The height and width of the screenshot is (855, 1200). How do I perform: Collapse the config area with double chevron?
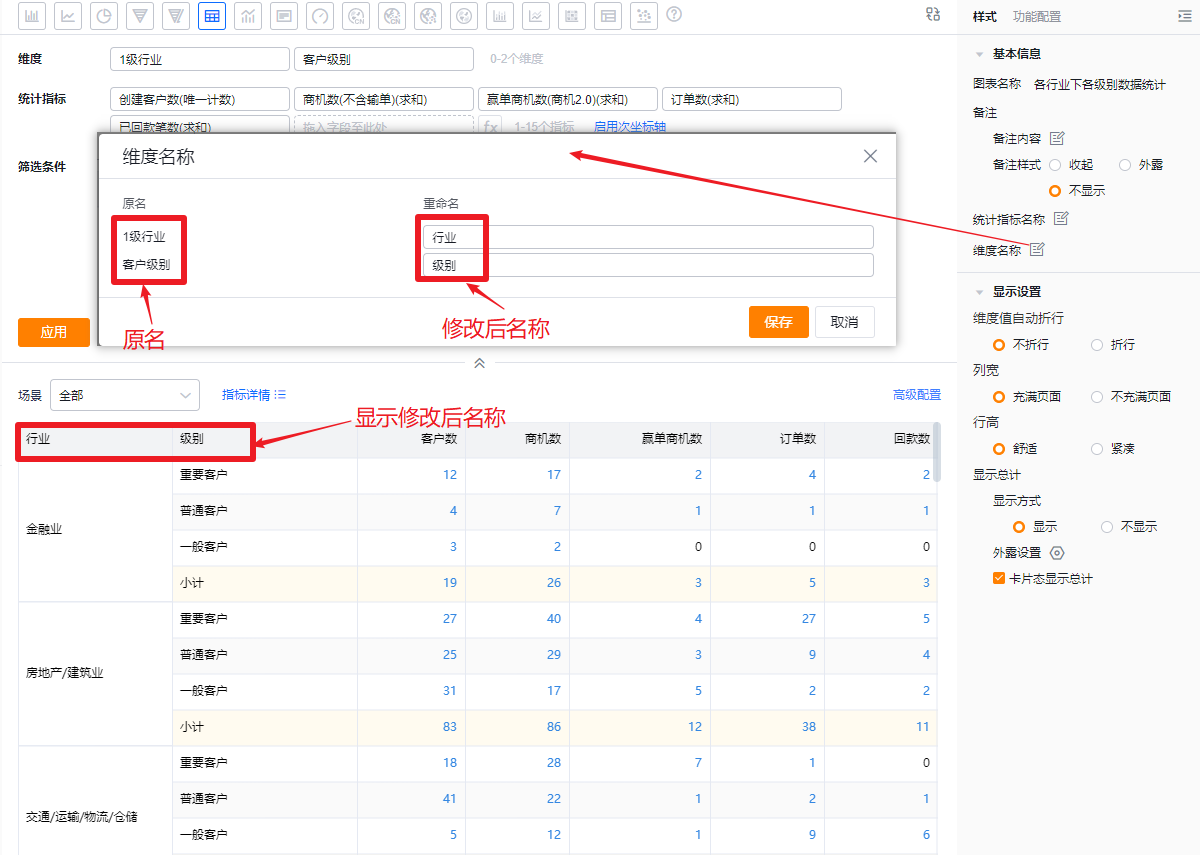point(479,363)
